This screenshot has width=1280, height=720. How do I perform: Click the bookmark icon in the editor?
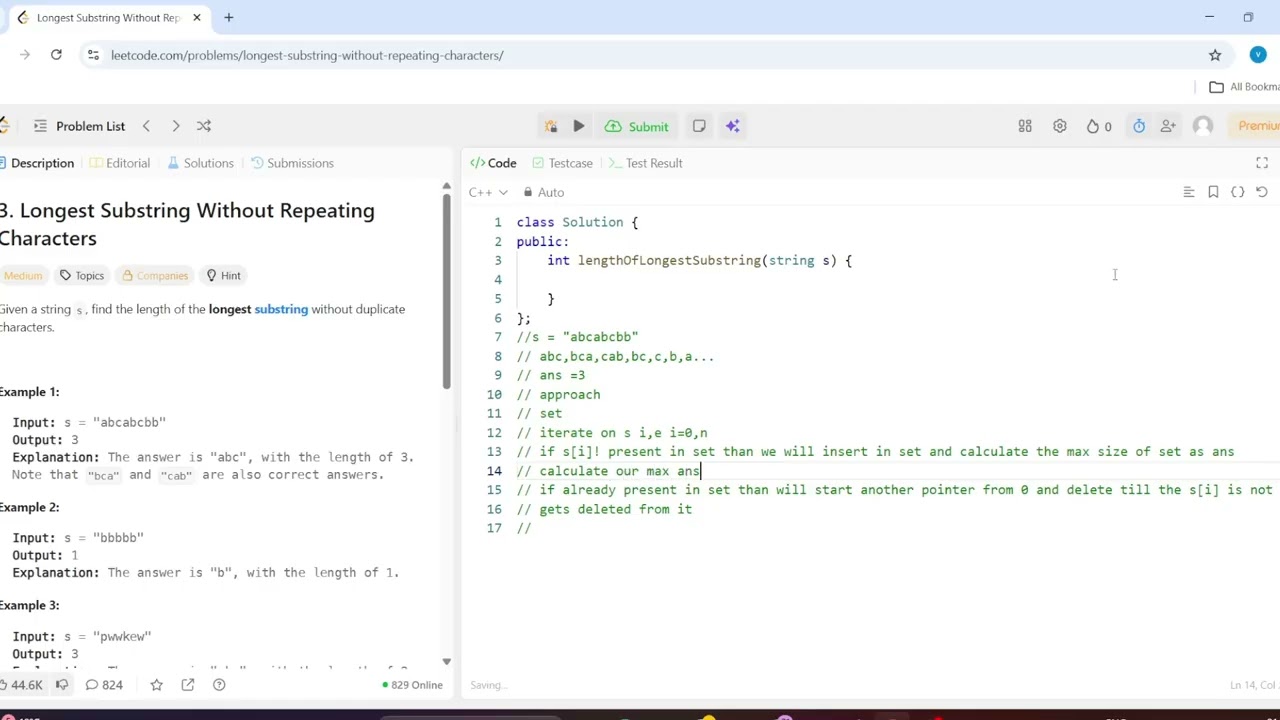point(1213,192)
